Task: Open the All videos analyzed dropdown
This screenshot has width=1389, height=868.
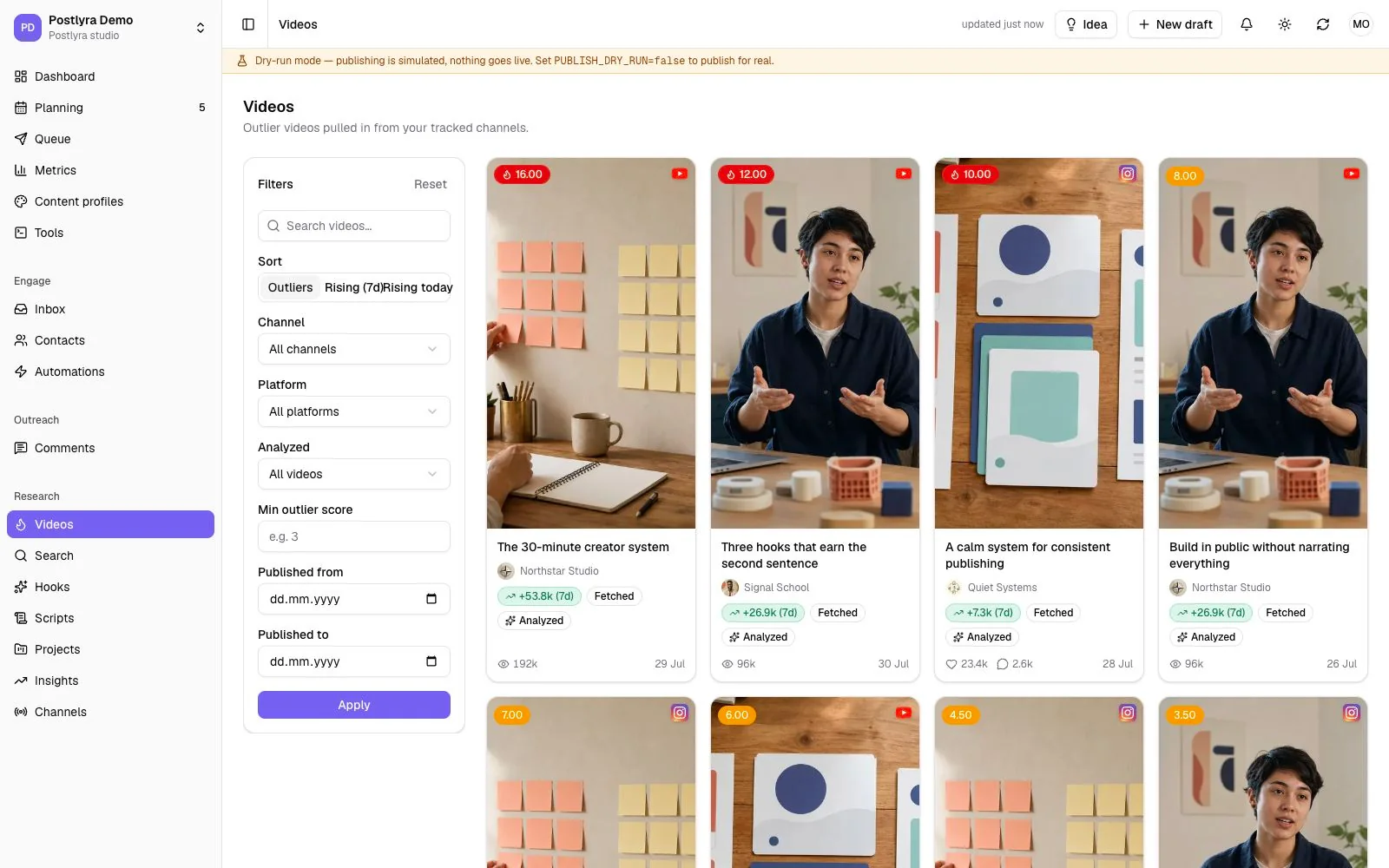Action: pos(354,474)
